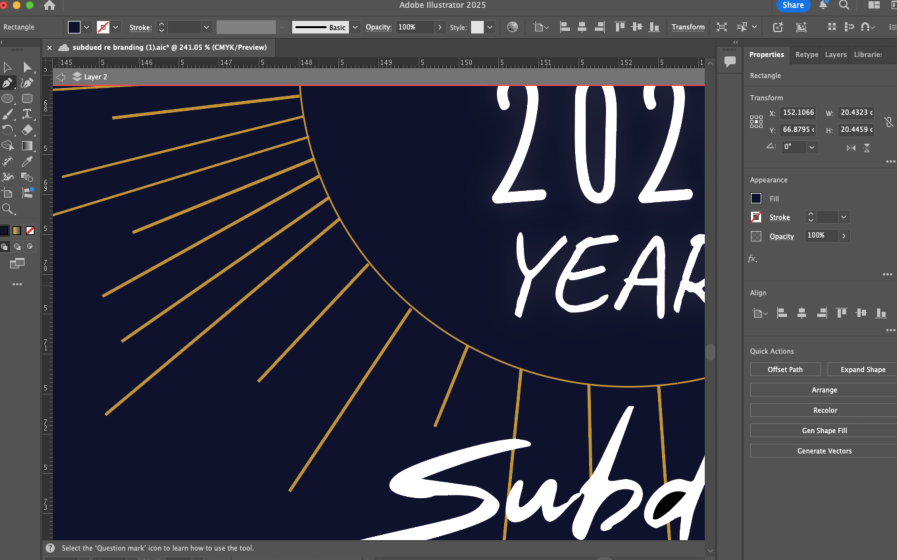Select the Paintbrush tool
Screen dimensions: 897x560
click(7, 114)
